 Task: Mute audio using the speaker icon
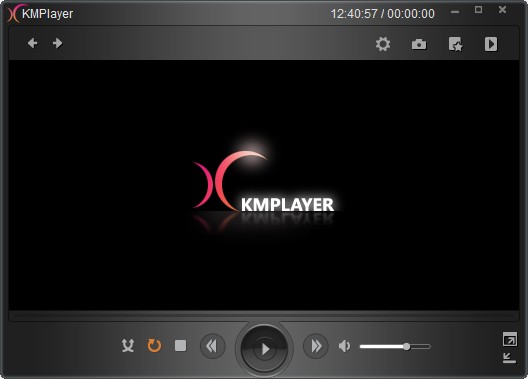344,346
